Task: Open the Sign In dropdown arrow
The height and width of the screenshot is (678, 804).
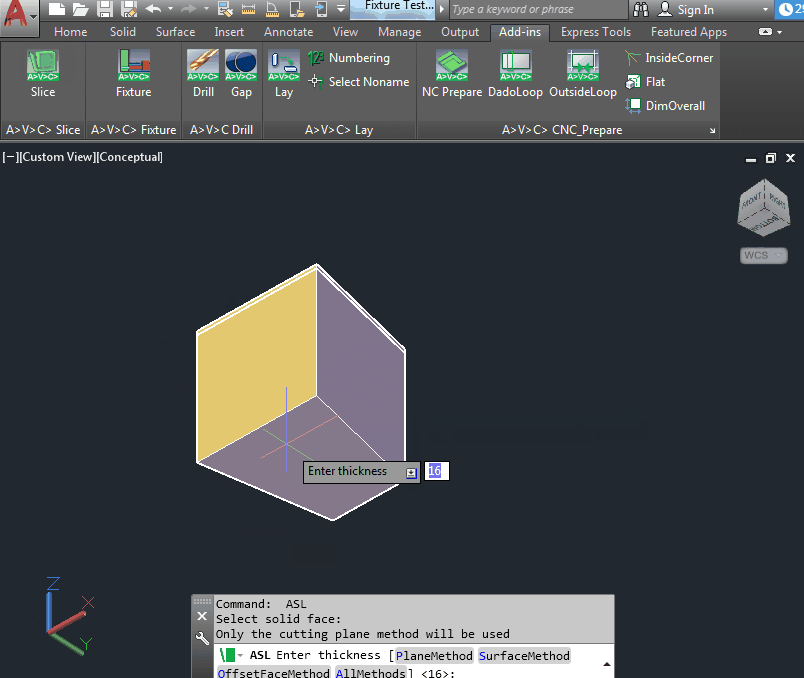Action: point(766,9)
